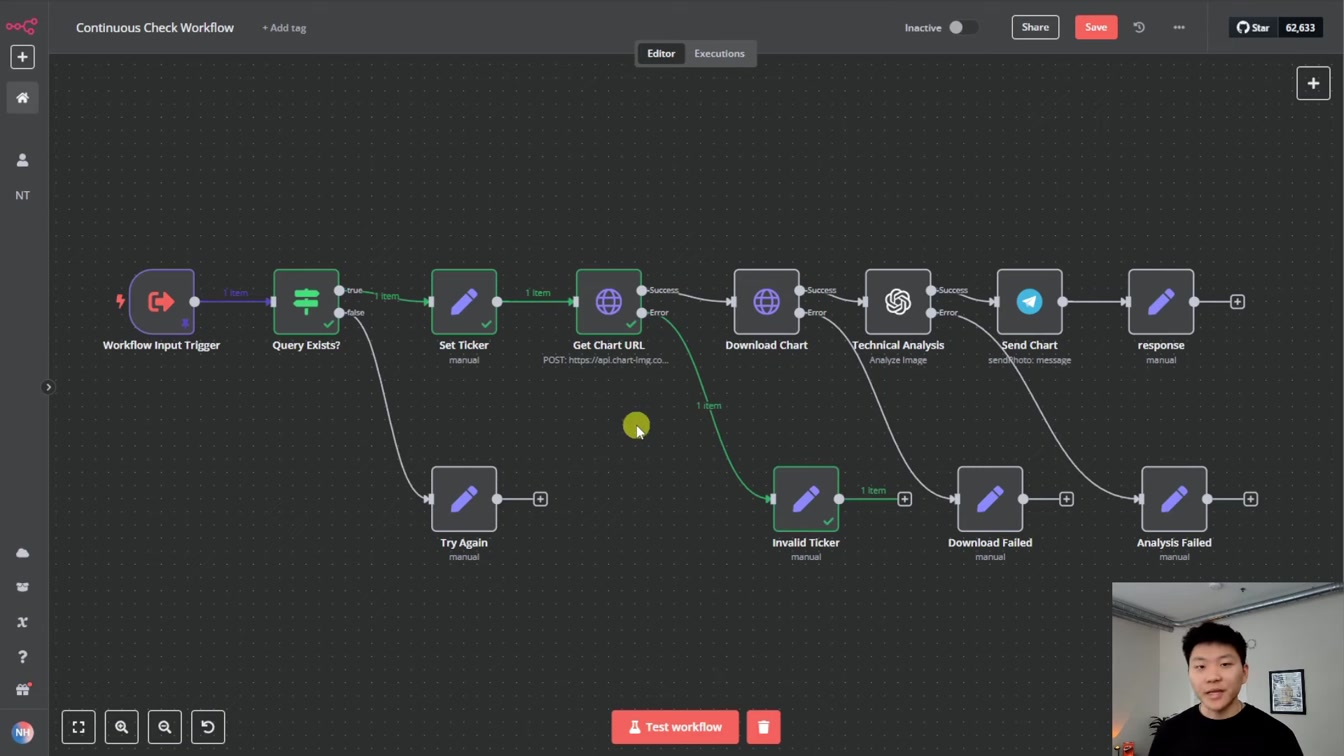Image resolution: width=1344 pixels, height=756 pixels.
Task: Click the zoom out button
Action: [165, 727]
